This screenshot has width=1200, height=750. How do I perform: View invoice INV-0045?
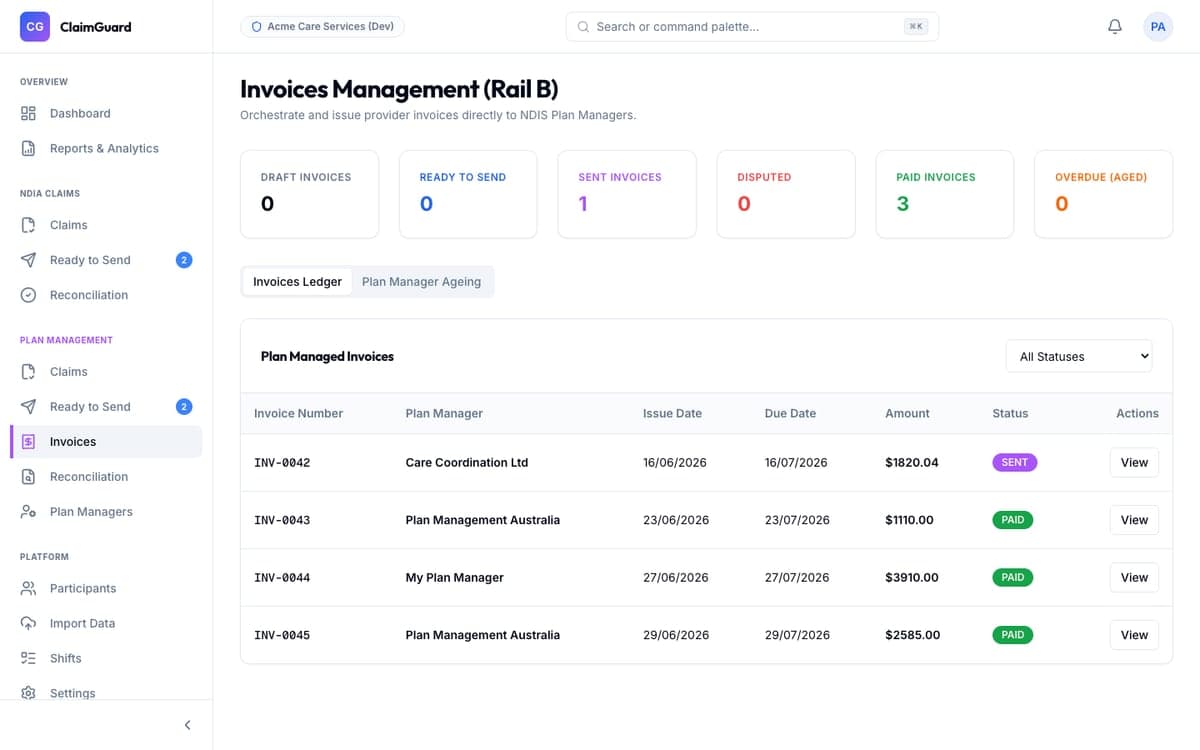point(1134,635)
